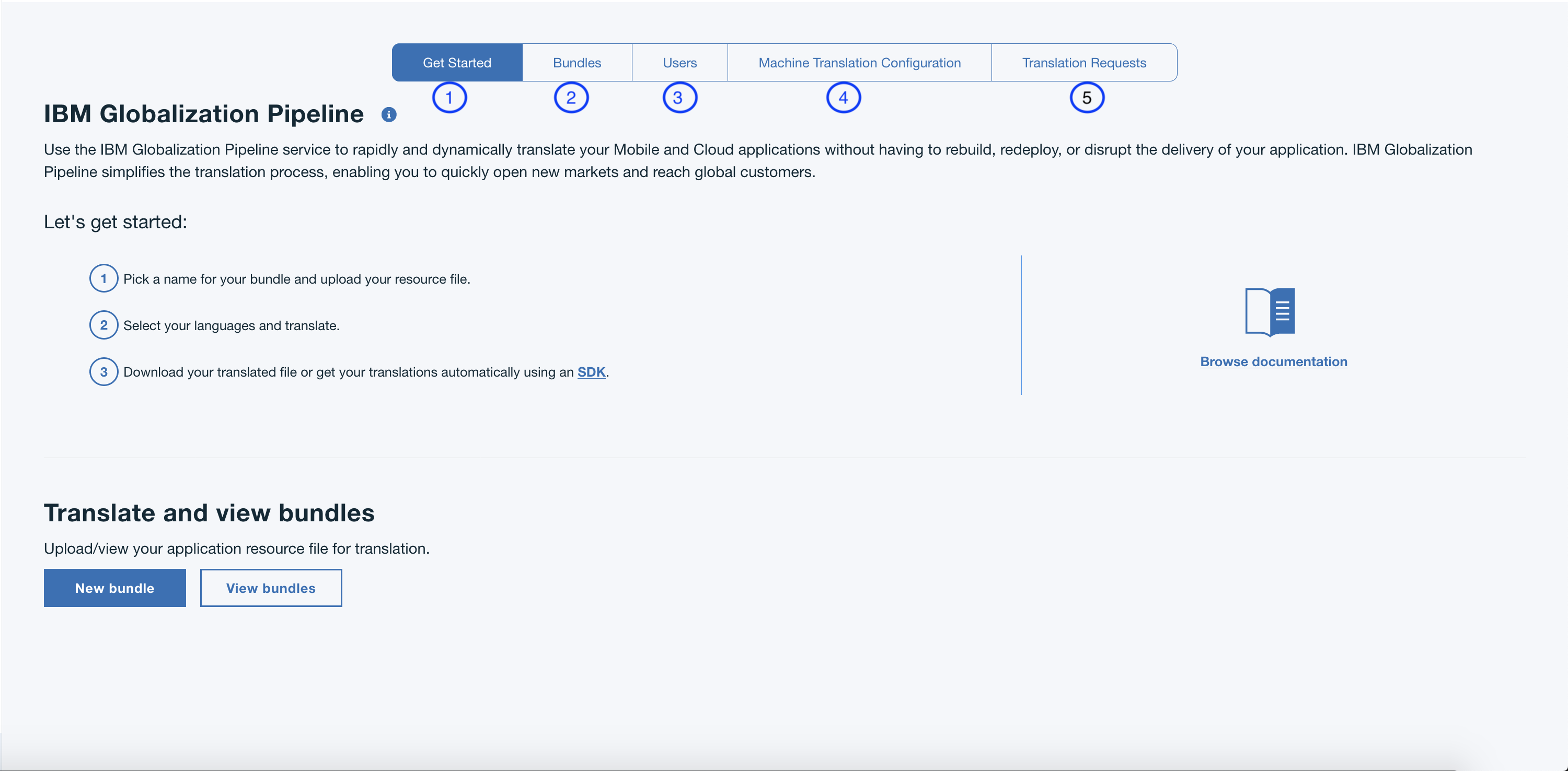This screenshot has height=771, width=1568.
Task: Select step 3 numbered circle in getting started
Action: tap(103, 371)
